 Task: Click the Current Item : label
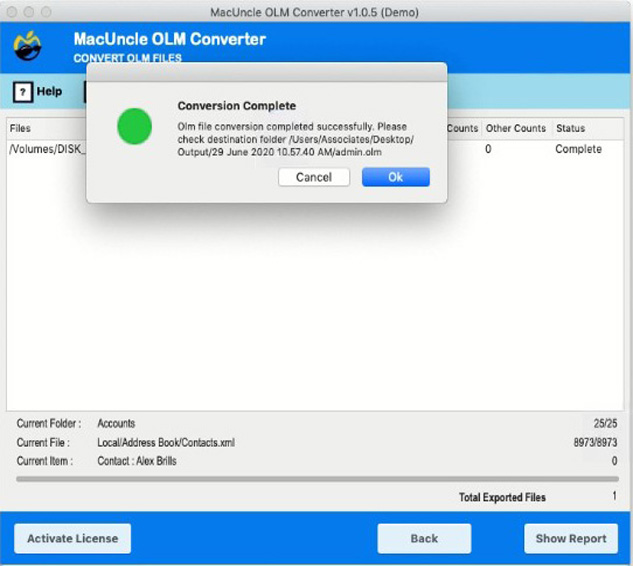(45, 461)
